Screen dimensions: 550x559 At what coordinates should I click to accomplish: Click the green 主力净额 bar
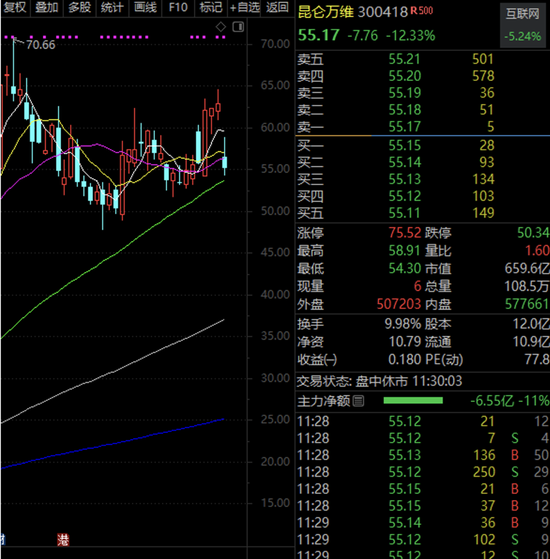413,401
